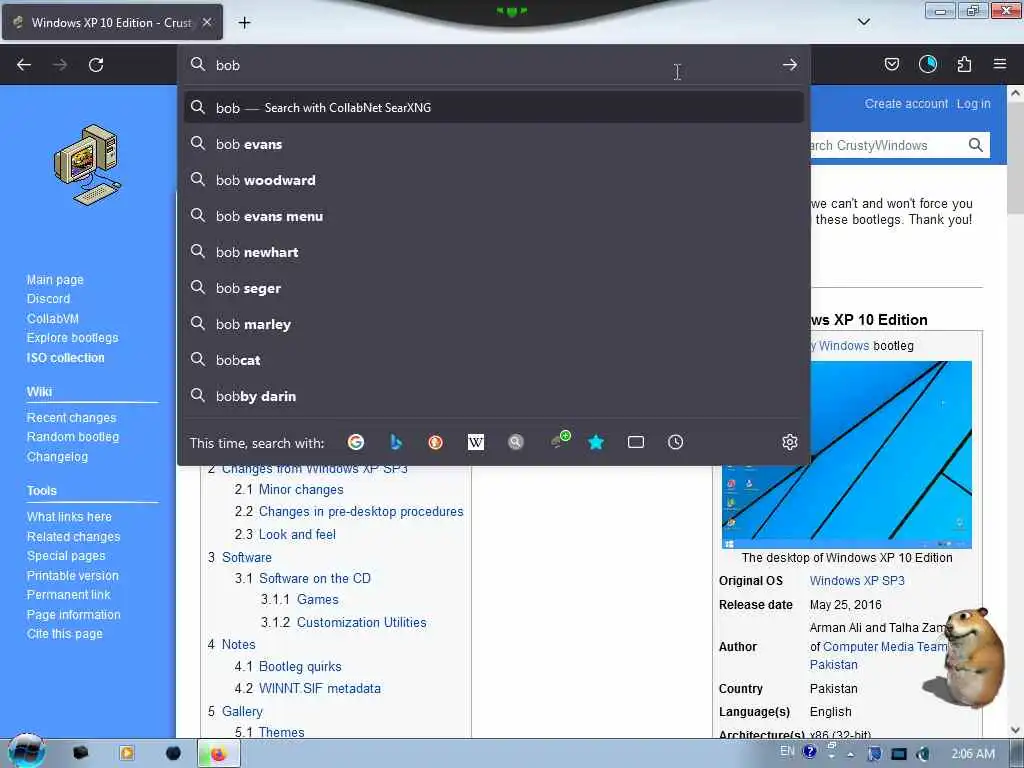The height and width of the screenshot is (768, 1024).
Task: Open the blue circular toolbar extension icon
Action: pyautogui.click(x=927, y=64)
